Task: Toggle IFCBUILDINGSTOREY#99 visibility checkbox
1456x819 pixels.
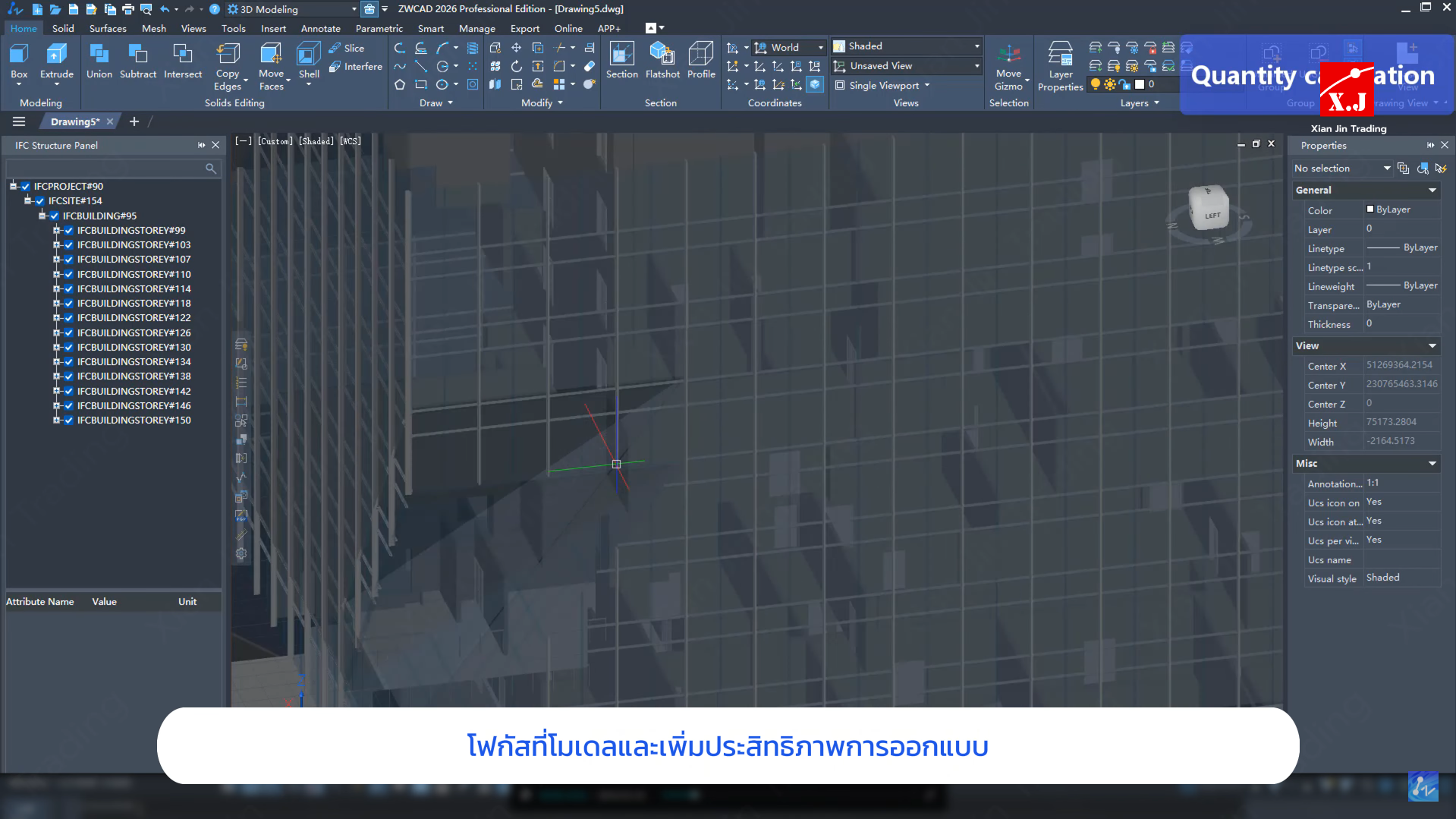Action: [x=69, y=231]
